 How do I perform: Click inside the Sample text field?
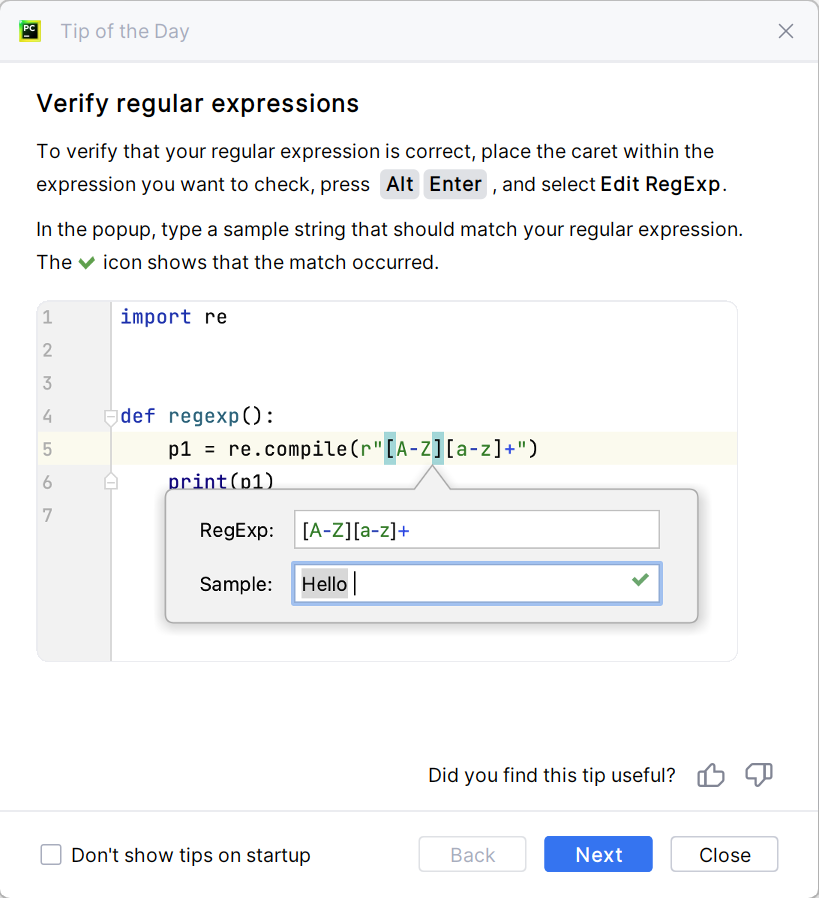tap(476, 584)
